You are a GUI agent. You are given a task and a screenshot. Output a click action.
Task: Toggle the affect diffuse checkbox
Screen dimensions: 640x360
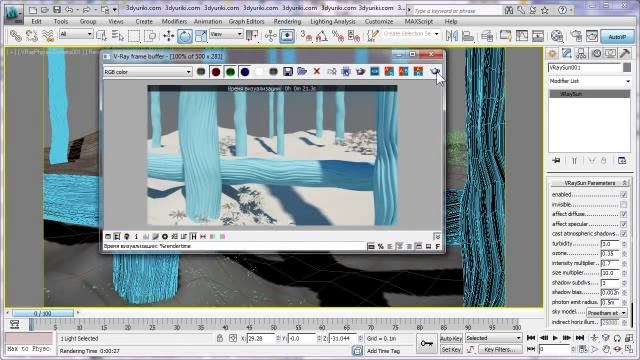[x=623, y=214]
